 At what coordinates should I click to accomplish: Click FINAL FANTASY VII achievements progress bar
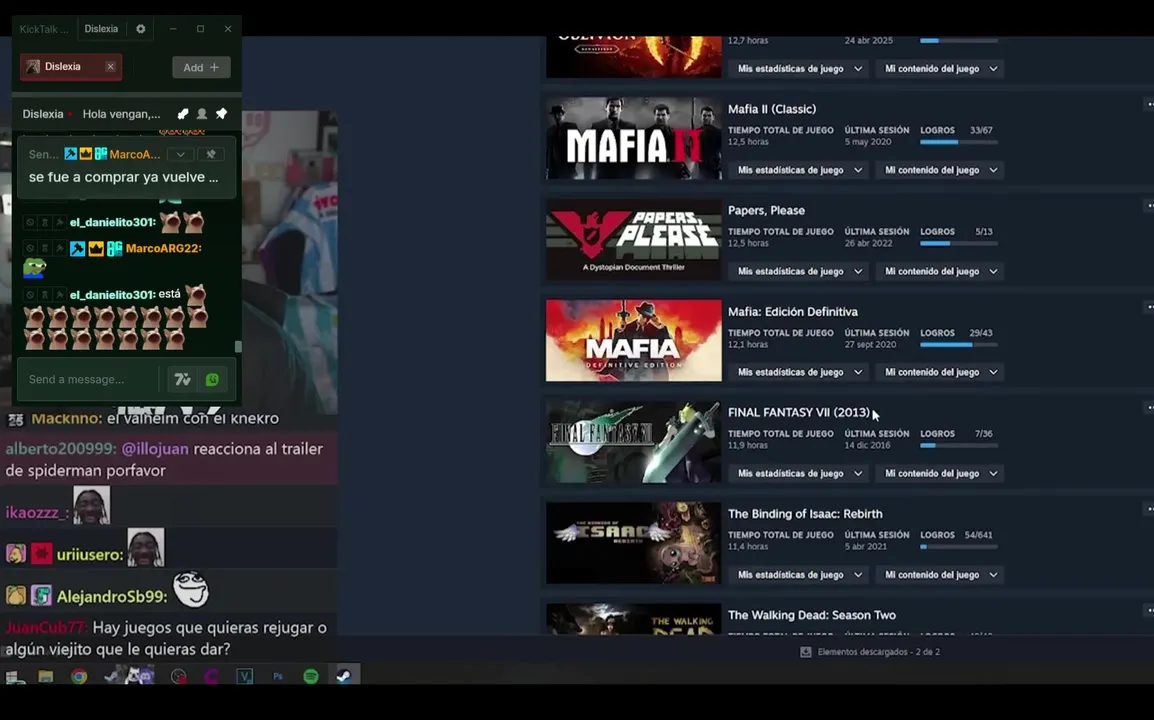pyautogui.click(x=959, y=445)
